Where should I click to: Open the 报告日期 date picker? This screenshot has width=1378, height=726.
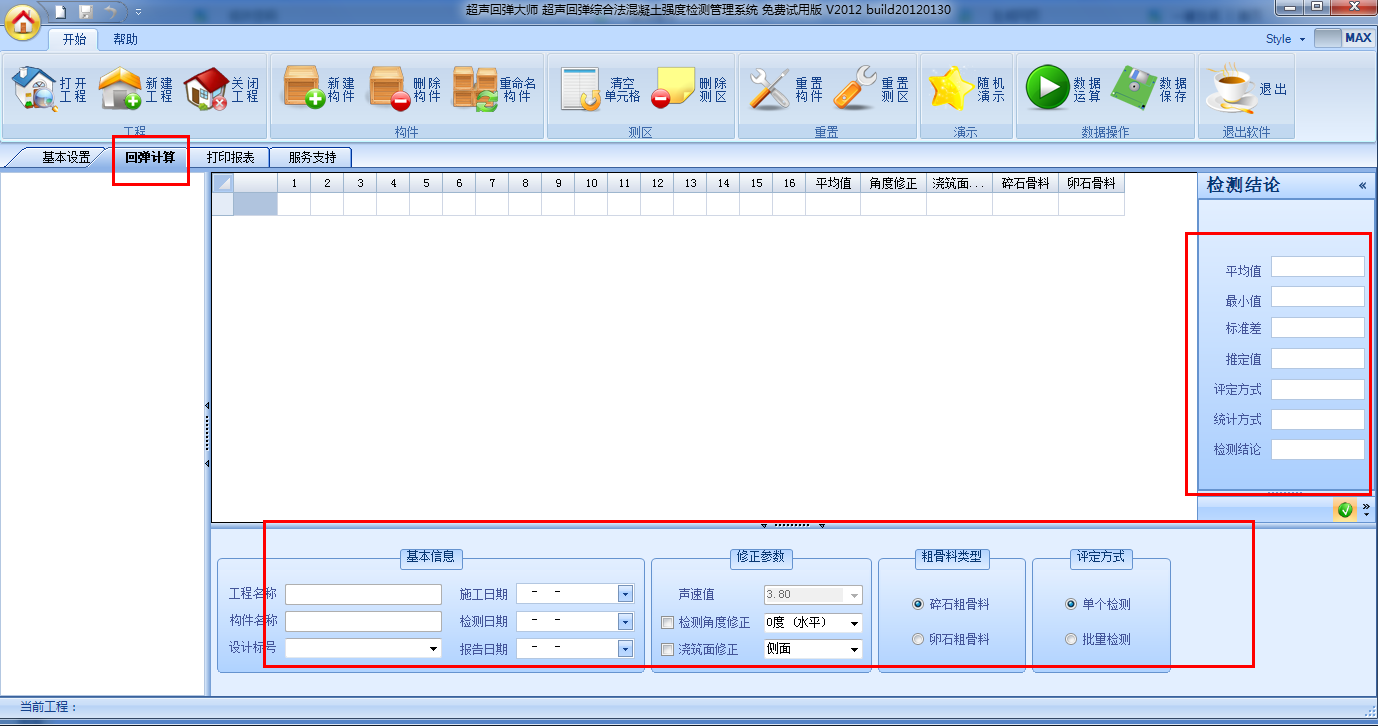625,649
